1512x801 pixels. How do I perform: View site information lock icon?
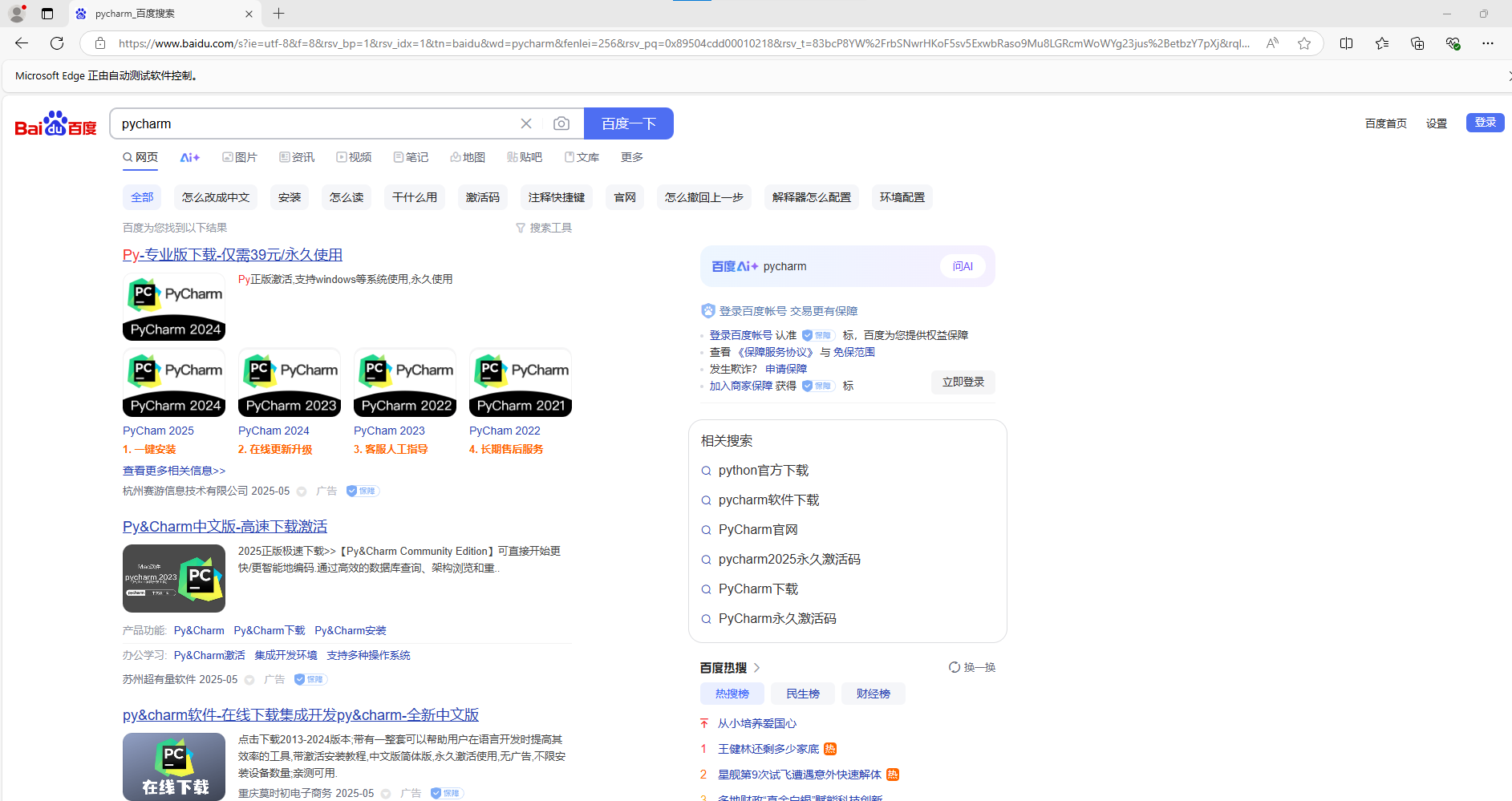100,43
